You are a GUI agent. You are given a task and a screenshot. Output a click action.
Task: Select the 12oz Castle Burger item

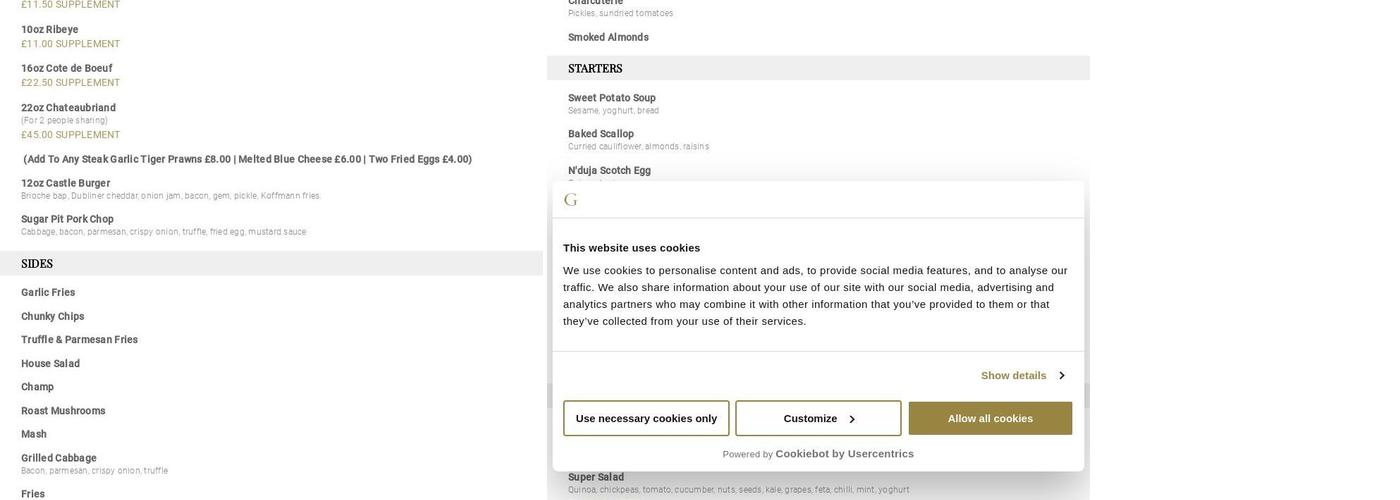pos(66,183)
